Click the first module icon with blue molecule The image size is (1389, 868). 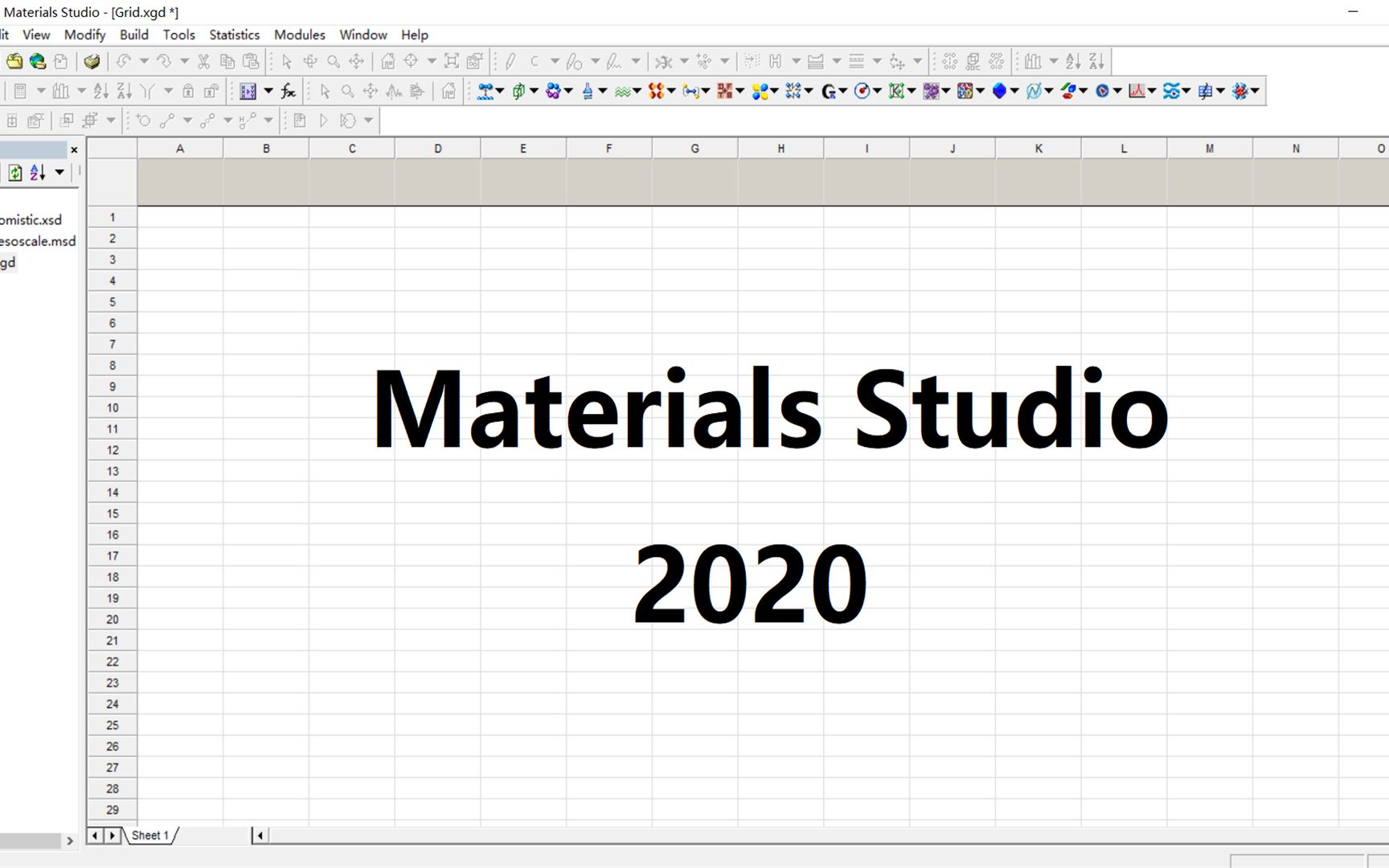(485, 91)
